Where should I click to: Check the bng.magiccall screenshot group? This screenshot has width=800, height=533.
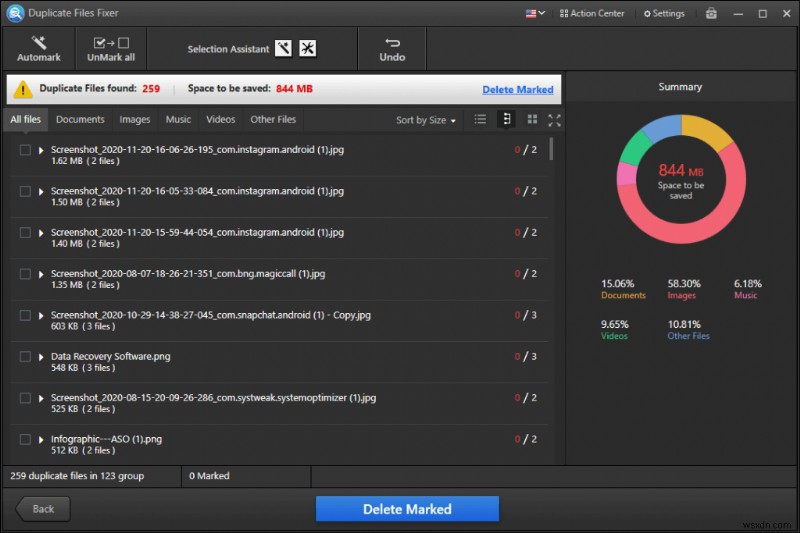click(25, 274)
